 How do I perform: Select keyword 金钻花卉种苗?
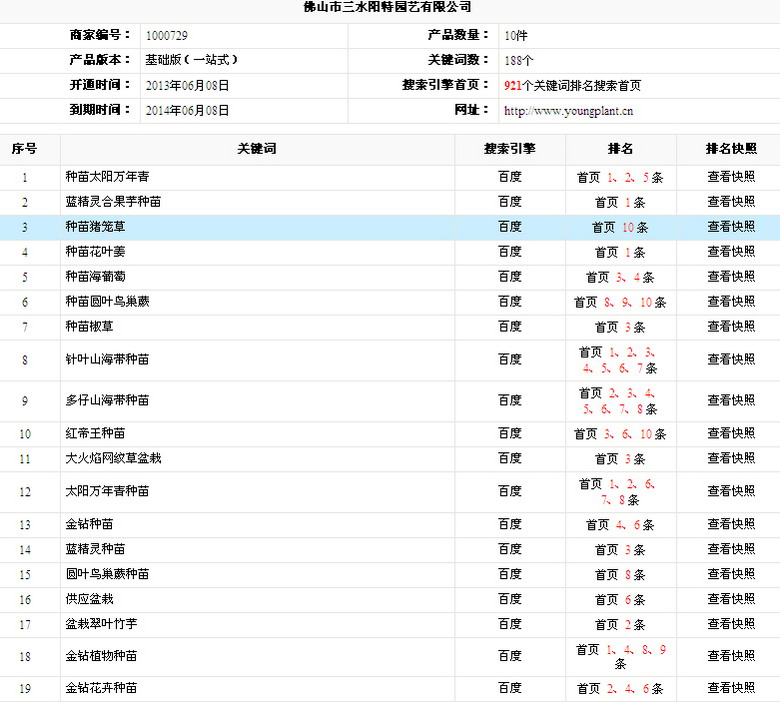(101, 688)
